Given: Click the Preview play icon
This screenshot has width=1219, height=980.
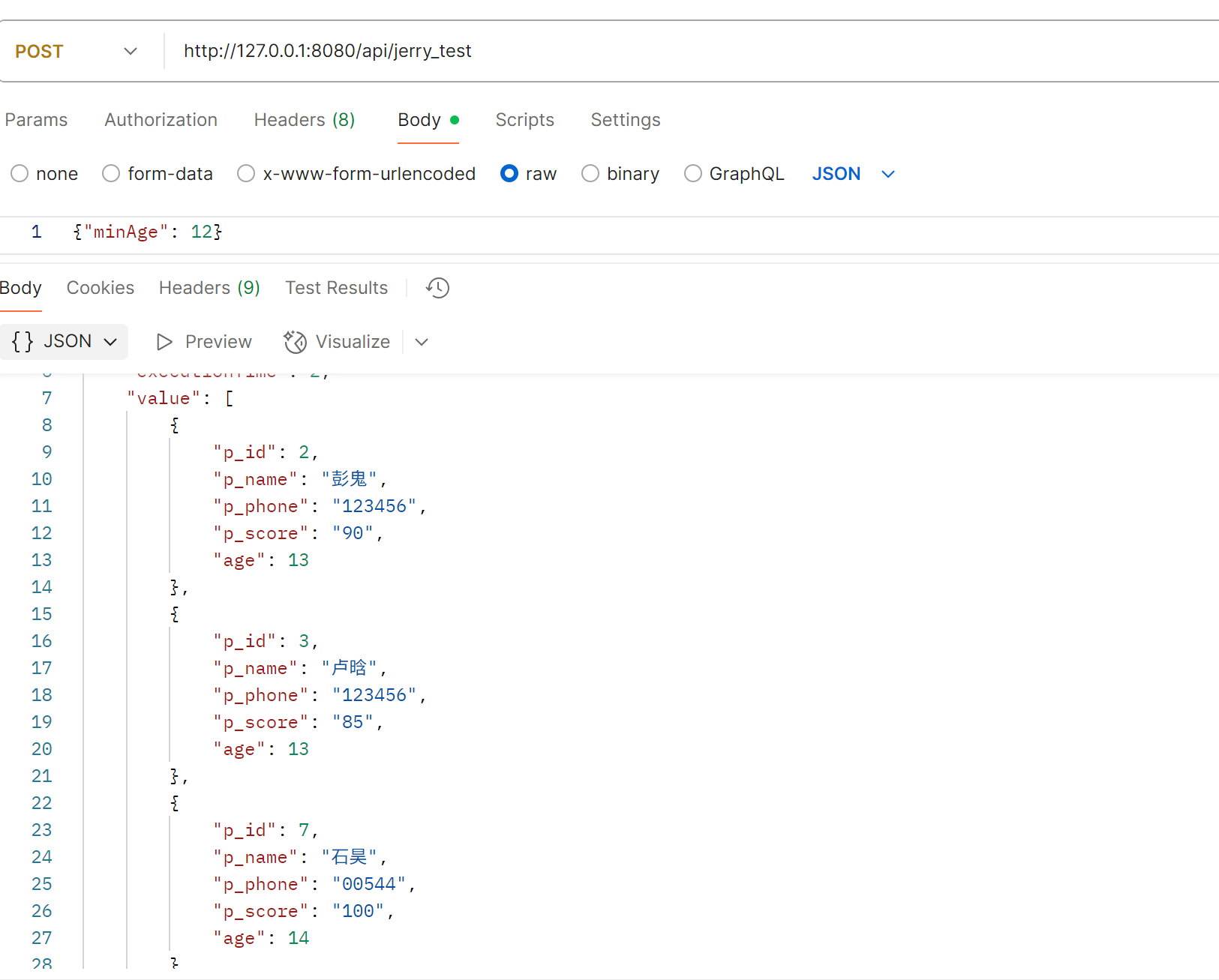Looking at the screenshot, I should [164, 342].
